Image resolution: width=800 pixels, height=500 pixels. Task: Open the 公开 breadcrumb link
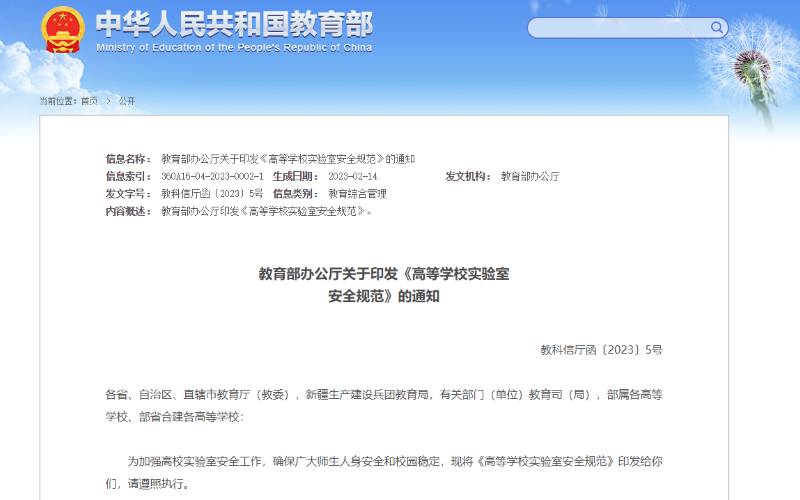click(127, 101)
